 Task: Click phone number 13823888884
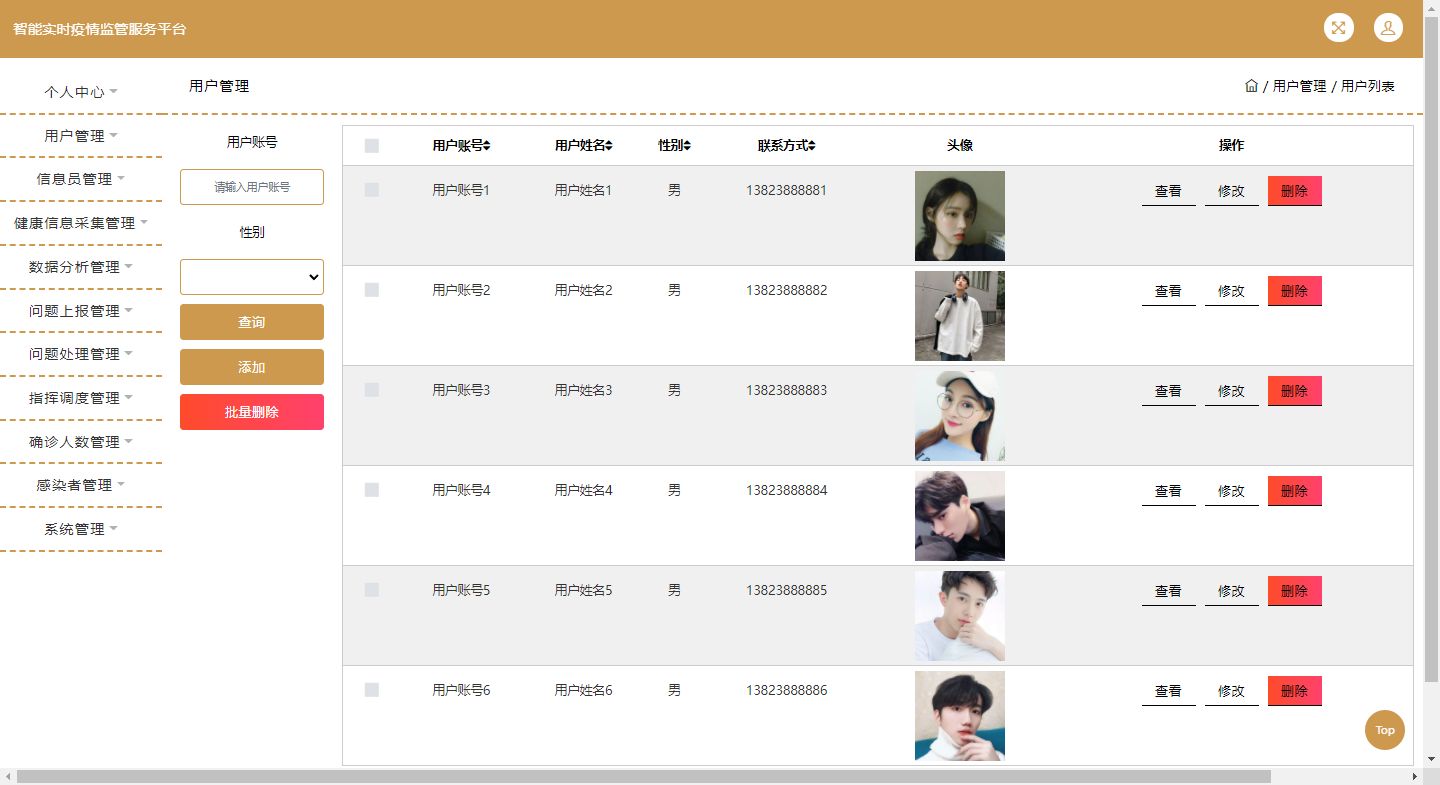point(786,490)
